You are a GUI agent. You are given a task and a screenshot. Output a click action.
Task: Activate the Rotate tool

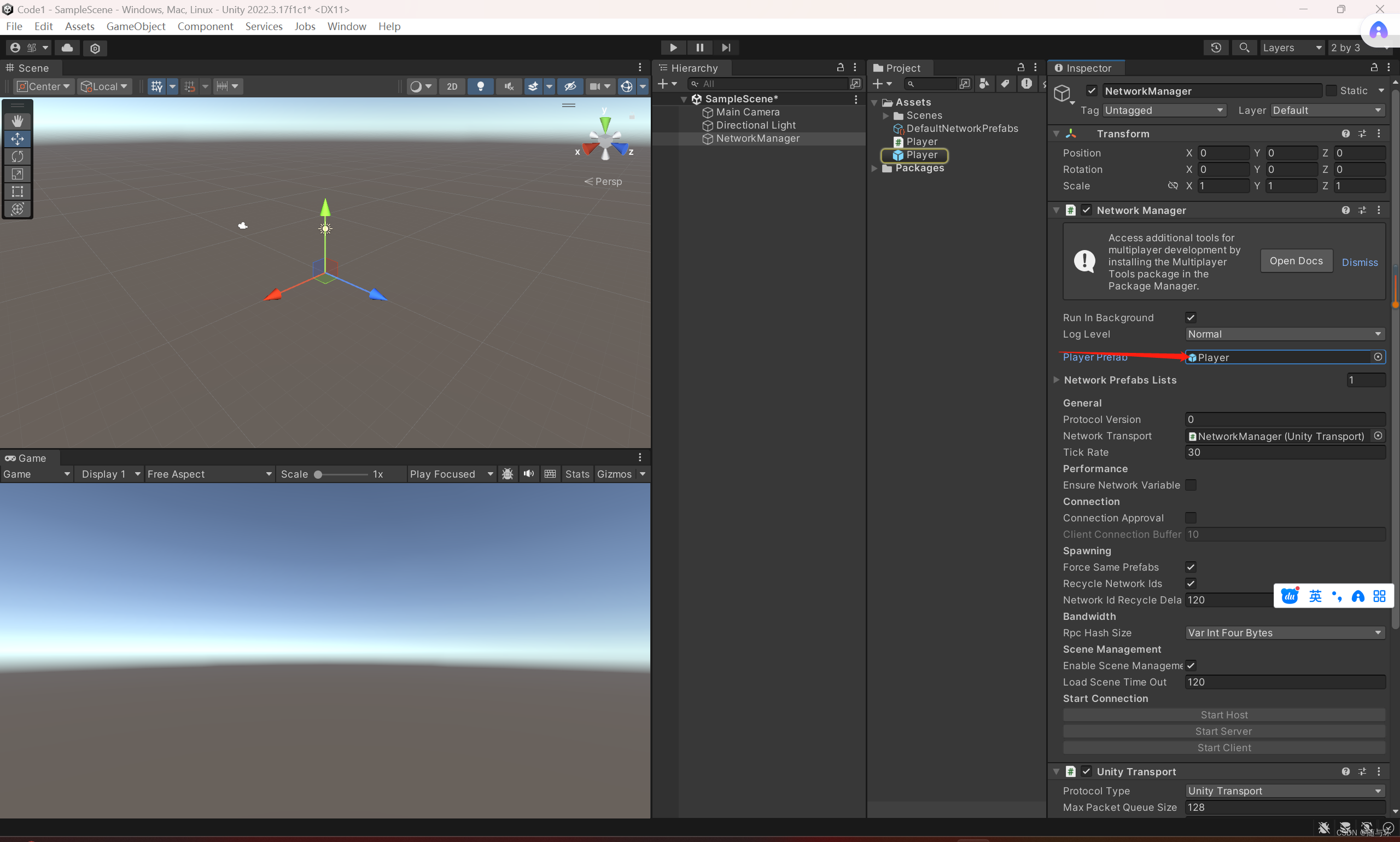(17, 156)
